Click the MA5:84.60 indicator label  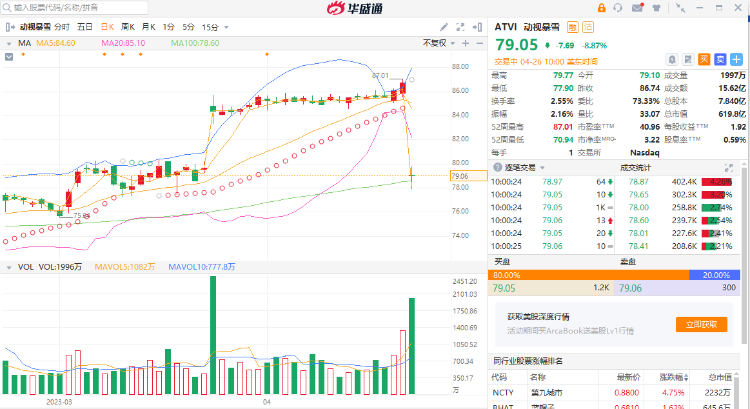tap(55, 43)
